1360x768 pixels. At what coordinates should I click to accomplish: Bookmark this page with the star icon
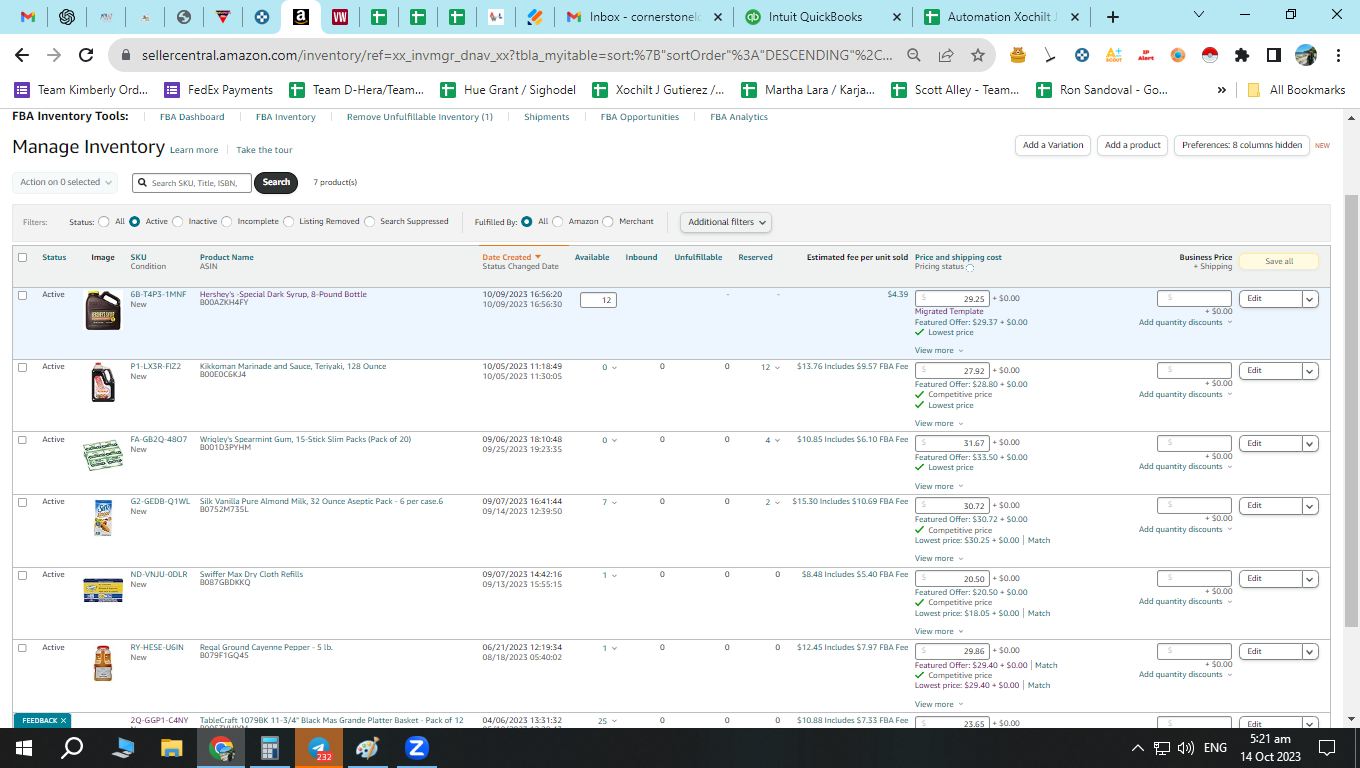(x=978, y=55)
